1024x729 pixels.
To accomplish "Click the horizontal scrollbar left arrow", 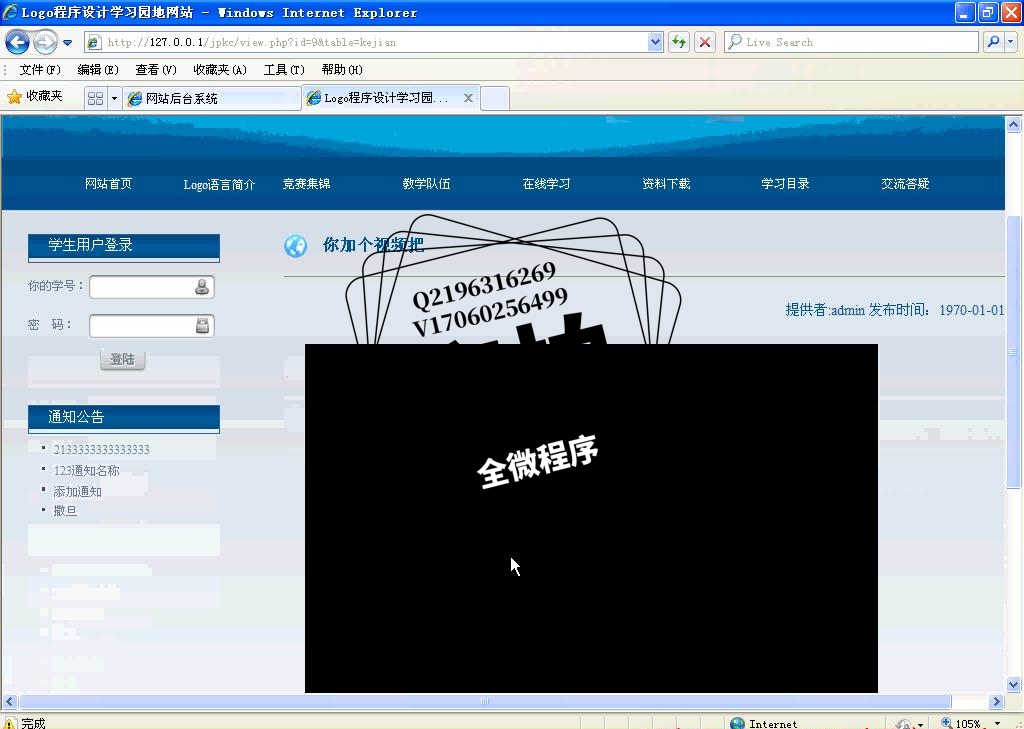I will [x=9, y=701].
